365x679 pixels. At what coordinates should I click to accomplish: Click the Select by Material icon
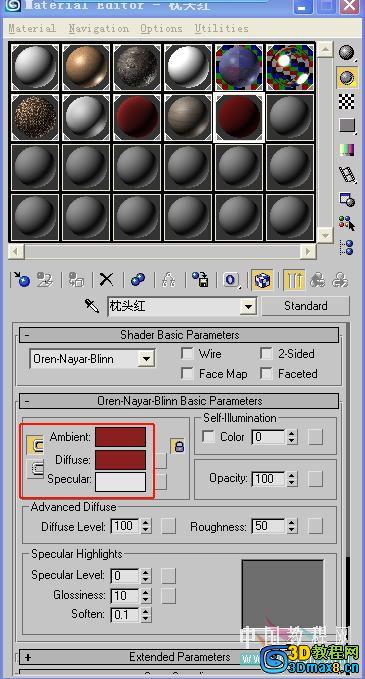(347, 223)
